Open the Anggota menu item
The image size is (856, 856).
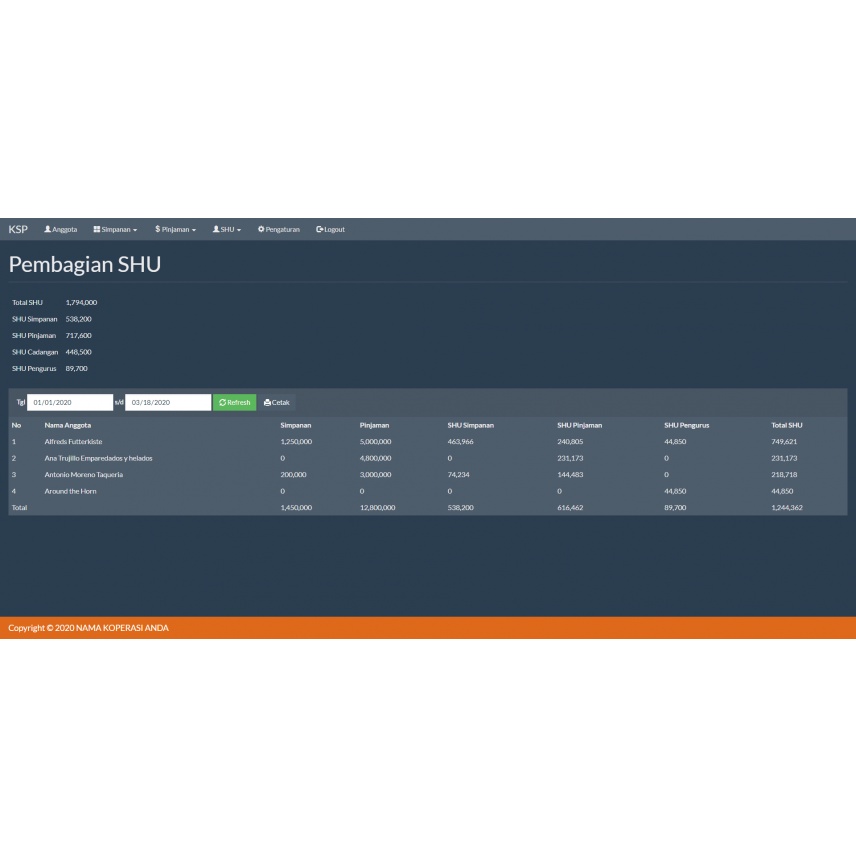(x=61, y=229)
